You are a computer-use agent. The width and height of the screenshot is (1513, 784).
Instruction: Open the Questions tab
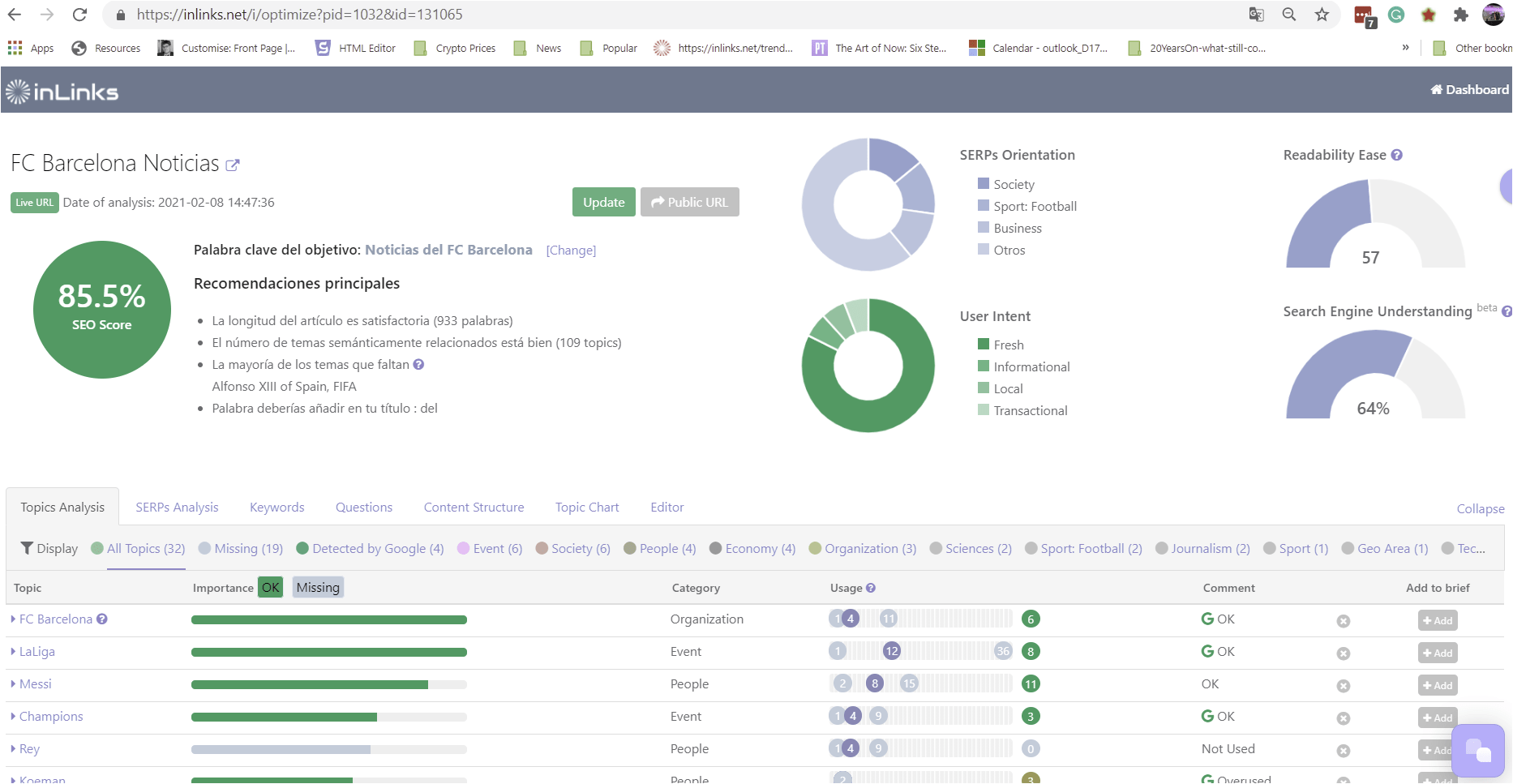(x=364, y=507)
